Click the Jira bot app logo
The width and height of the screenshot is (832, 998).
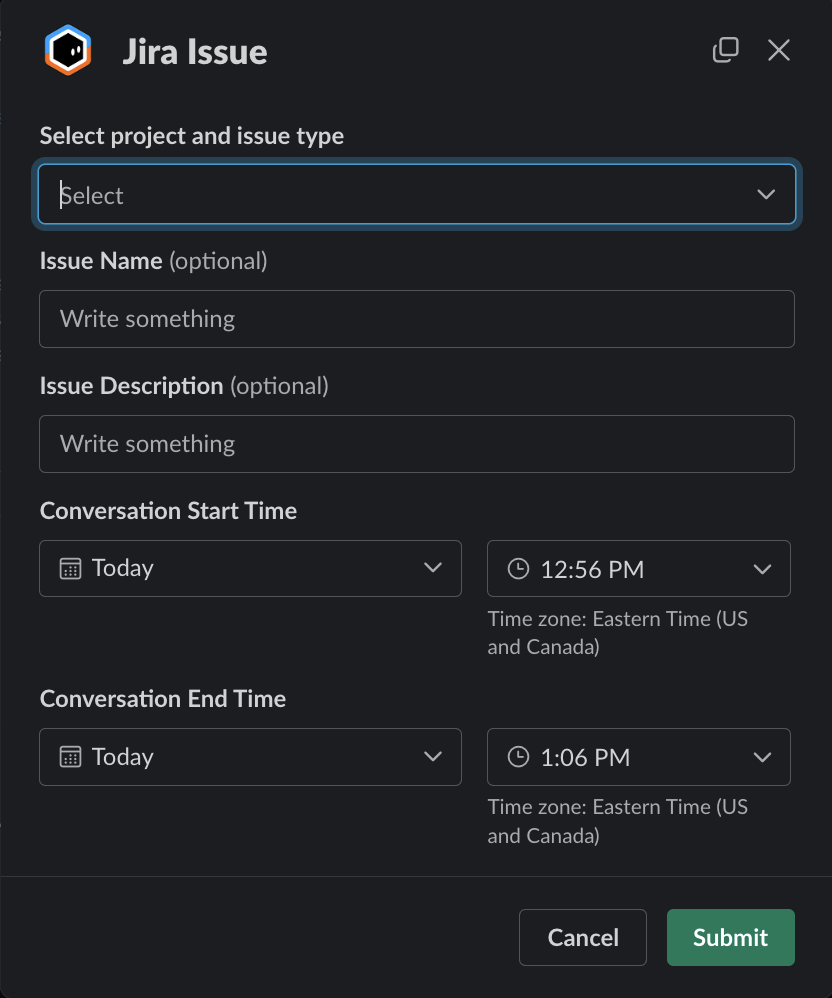(68, 50)
